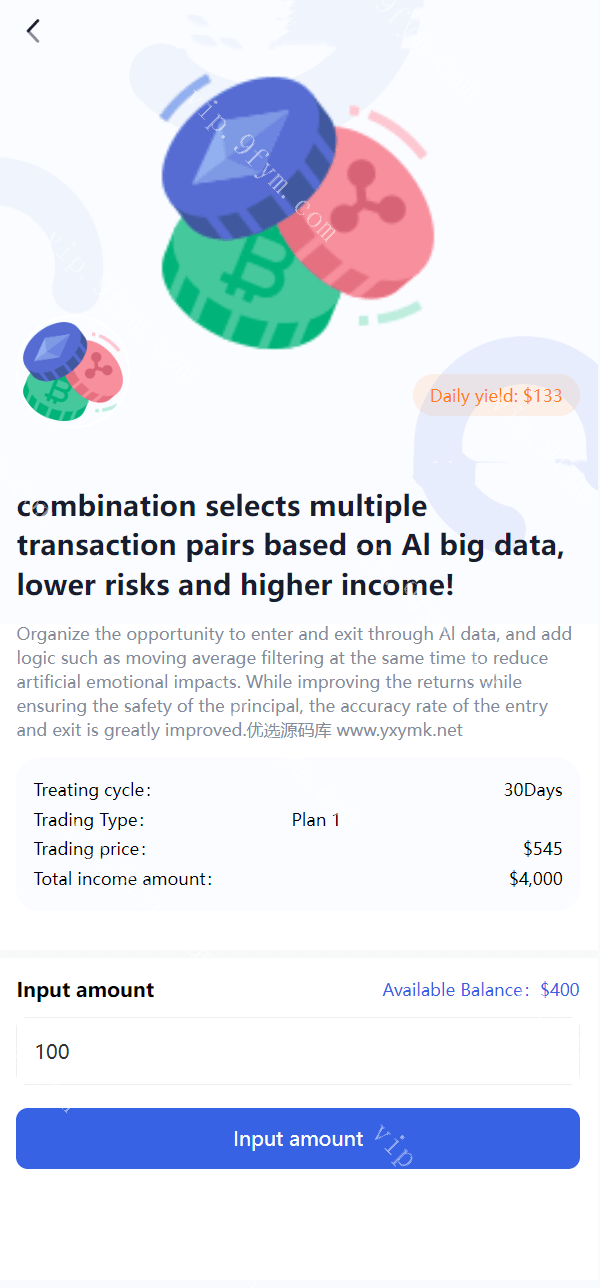Click the Plan 1 trading type

coord(316,820)
